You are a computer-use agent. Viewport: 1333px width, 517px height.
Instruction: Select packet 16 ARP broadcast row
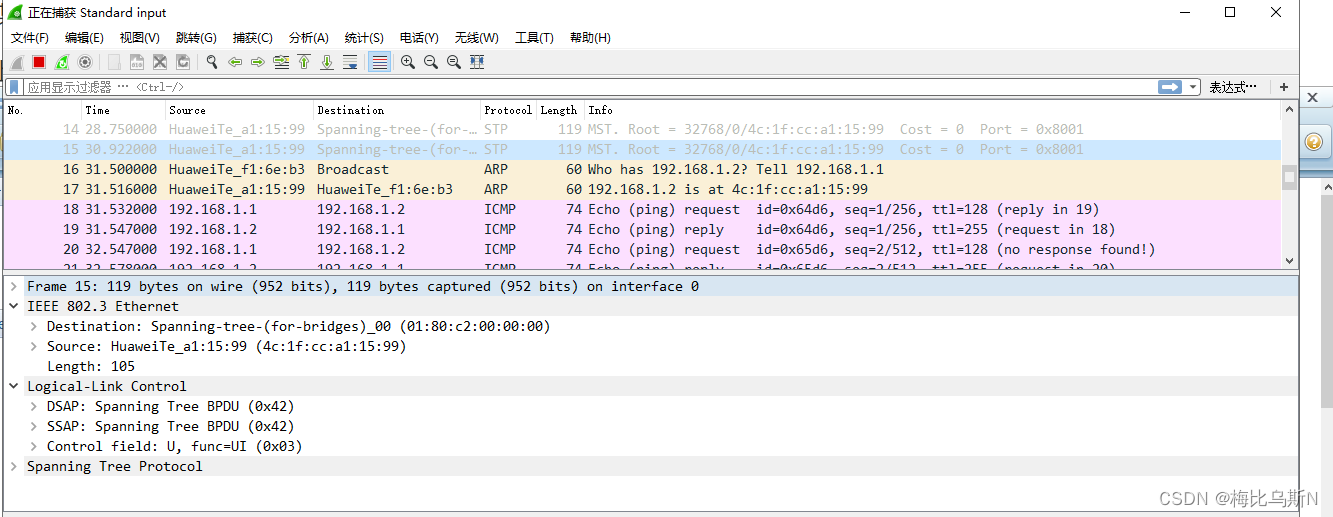(642, 169)
